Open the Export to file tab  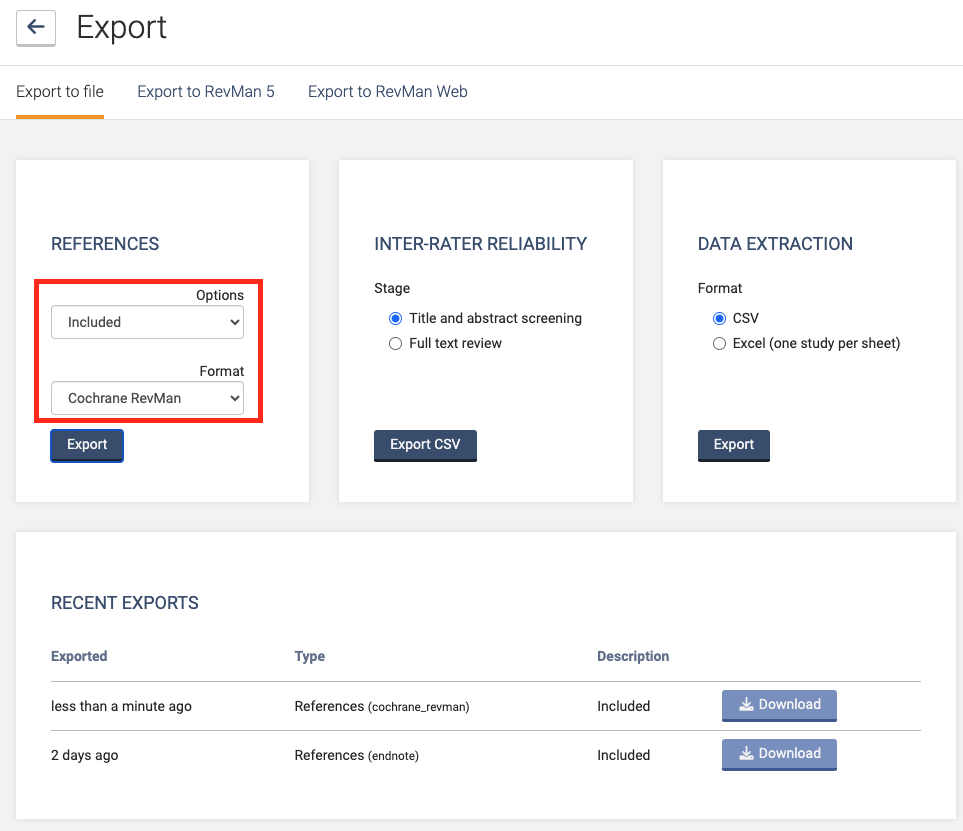click(x=60, y=92)
